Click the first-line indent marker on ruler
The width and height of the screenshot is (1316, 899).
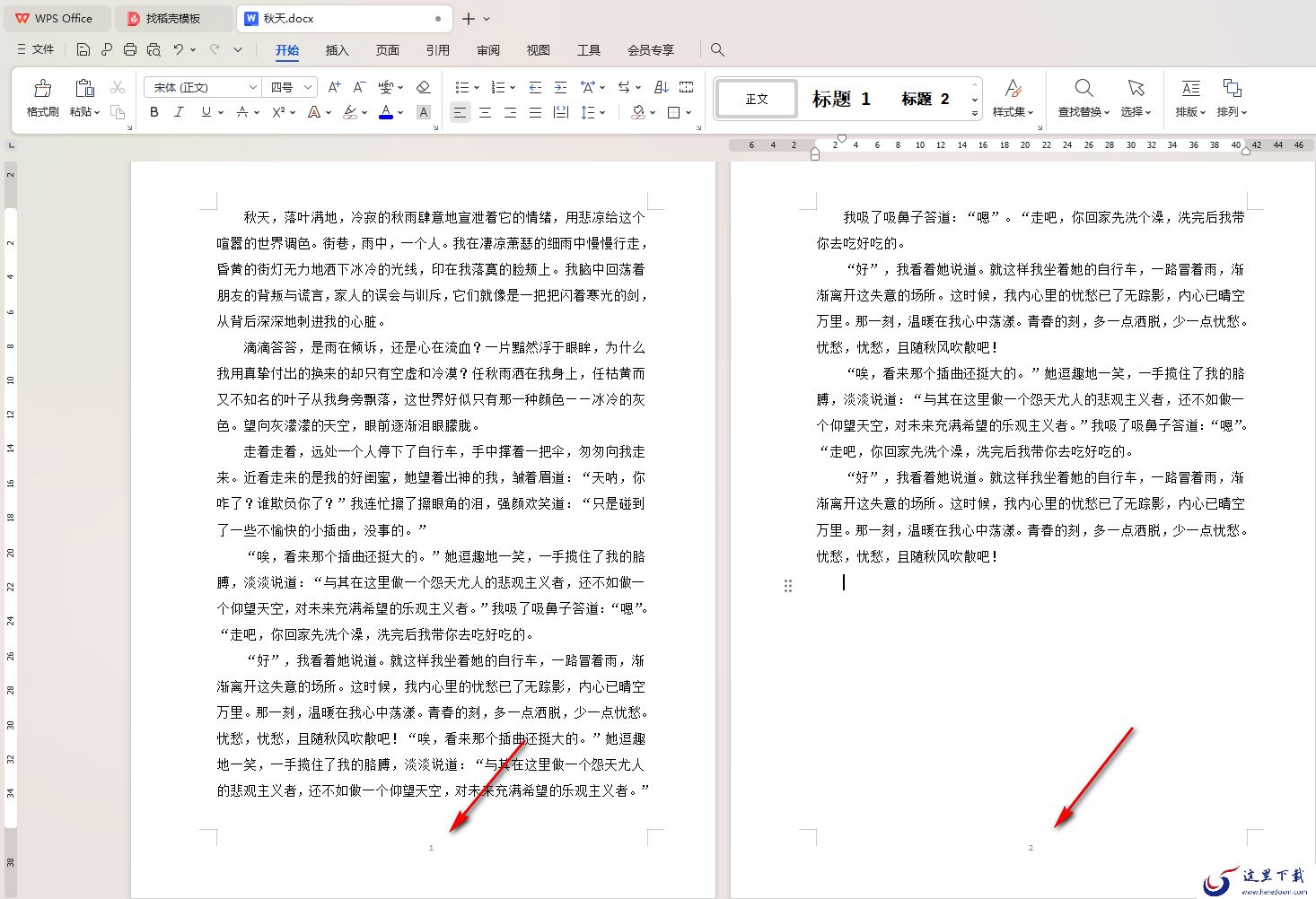click(x=841, y=138)
